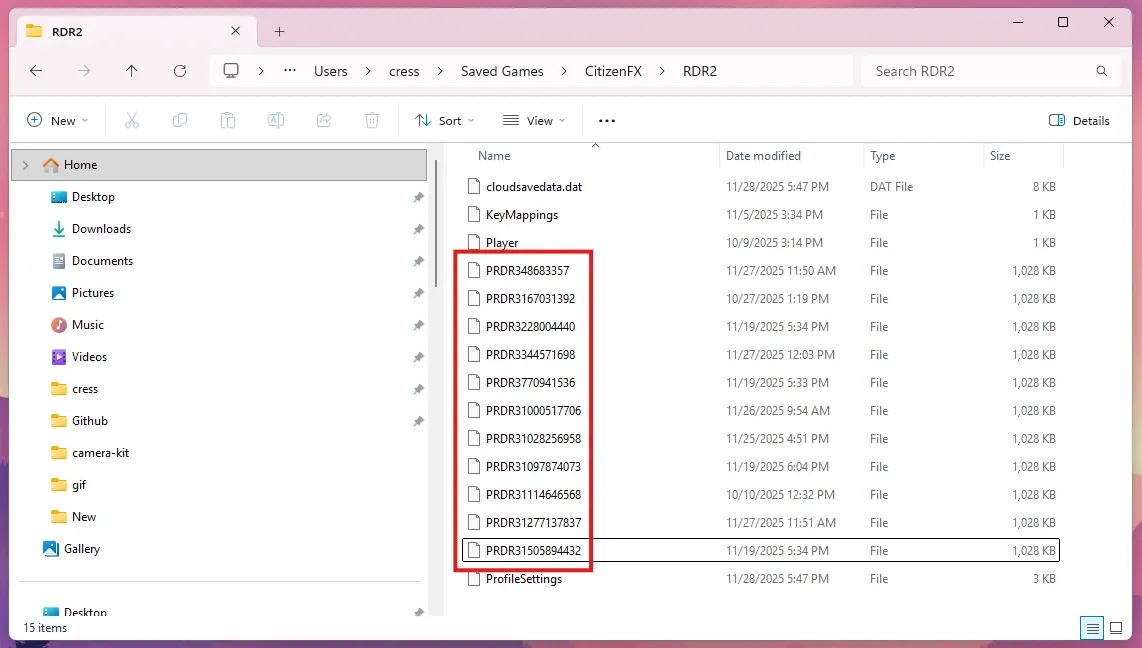
Task: Open the Sort dropdown
Action: [x=444, y=120]
